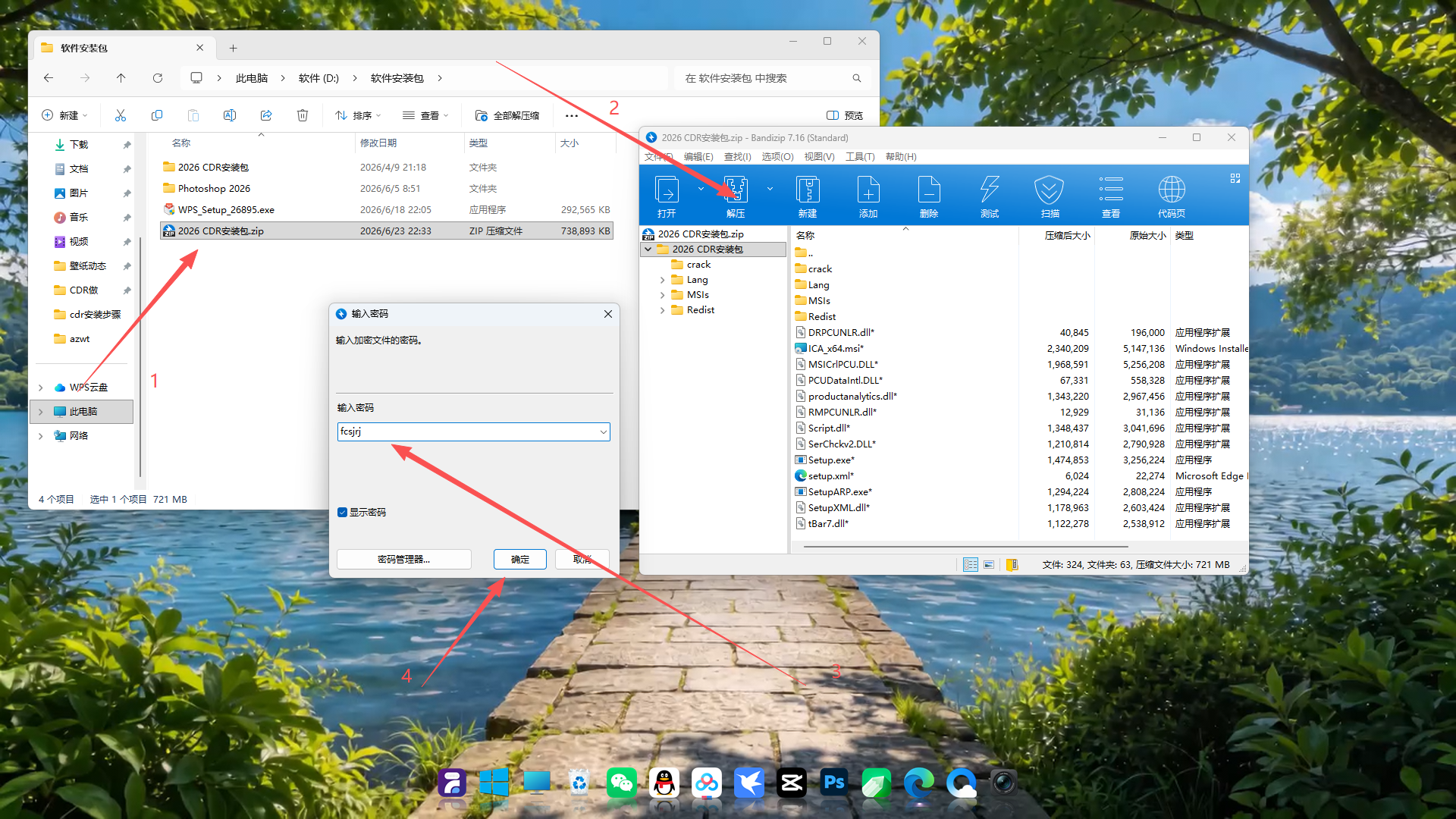
Task: Toggle the 预览 preview pane in Explorer
Action: coord(845,115)
